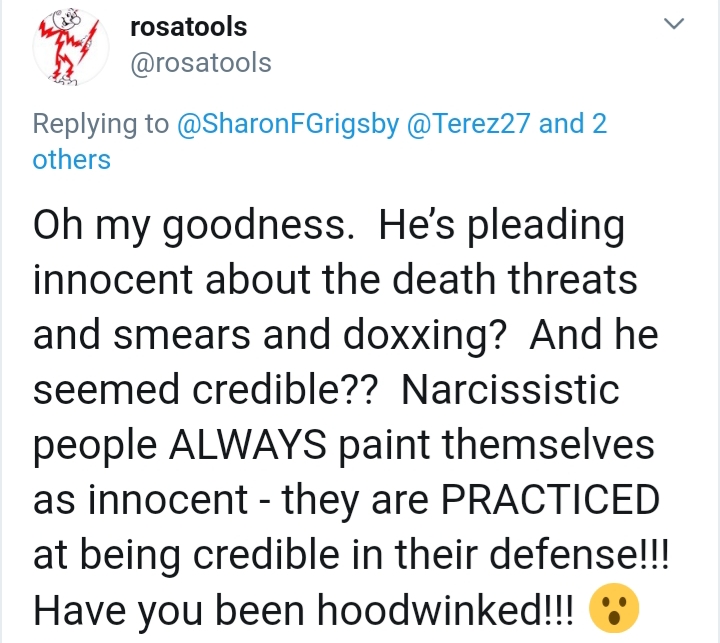
Task: Open tweet options chevron menu
Action: (x=674, y=23)
